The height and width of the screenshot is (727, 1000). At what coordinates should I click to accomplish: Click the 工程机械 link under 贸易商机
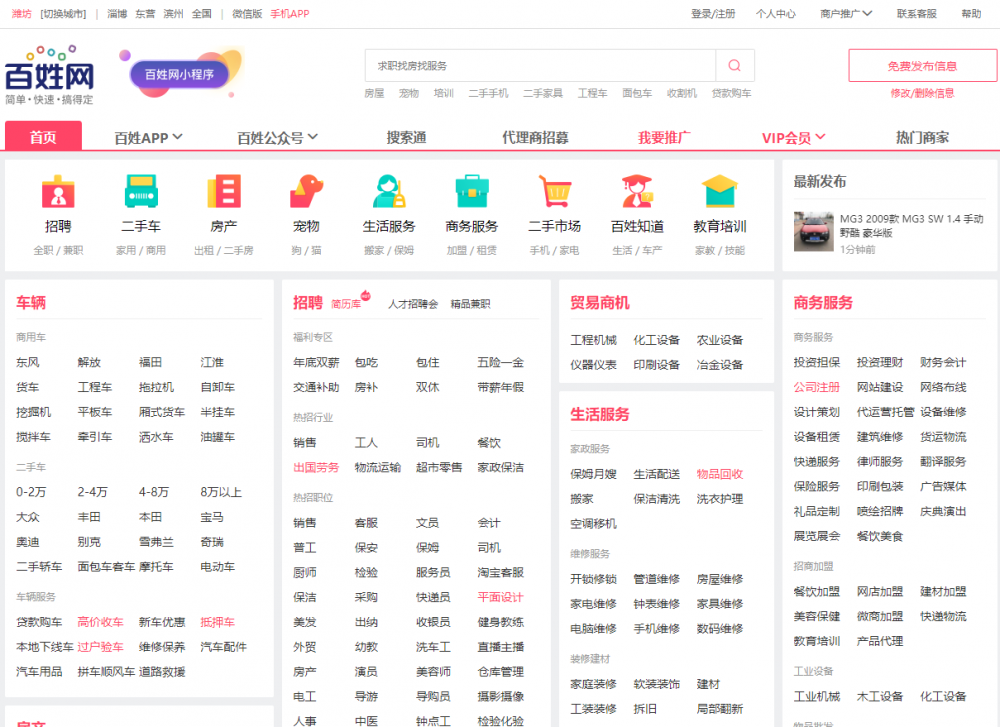click(593, 341)
